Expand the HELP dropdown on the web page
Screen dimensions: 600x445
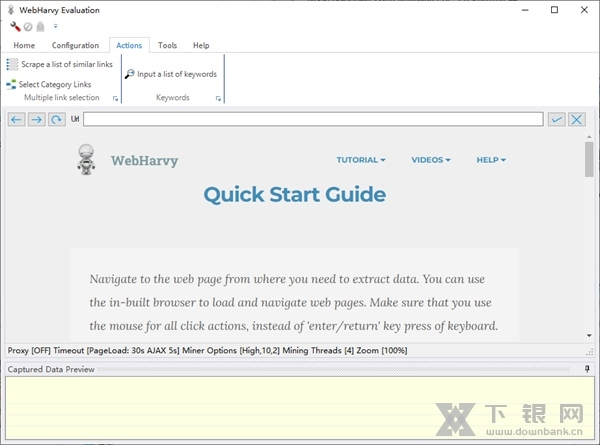(490, 160)
